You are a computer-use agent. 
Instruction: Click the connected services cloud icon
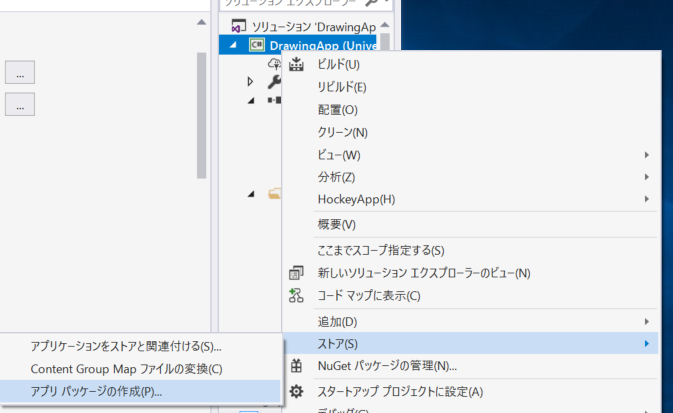[x=274, y=64]
